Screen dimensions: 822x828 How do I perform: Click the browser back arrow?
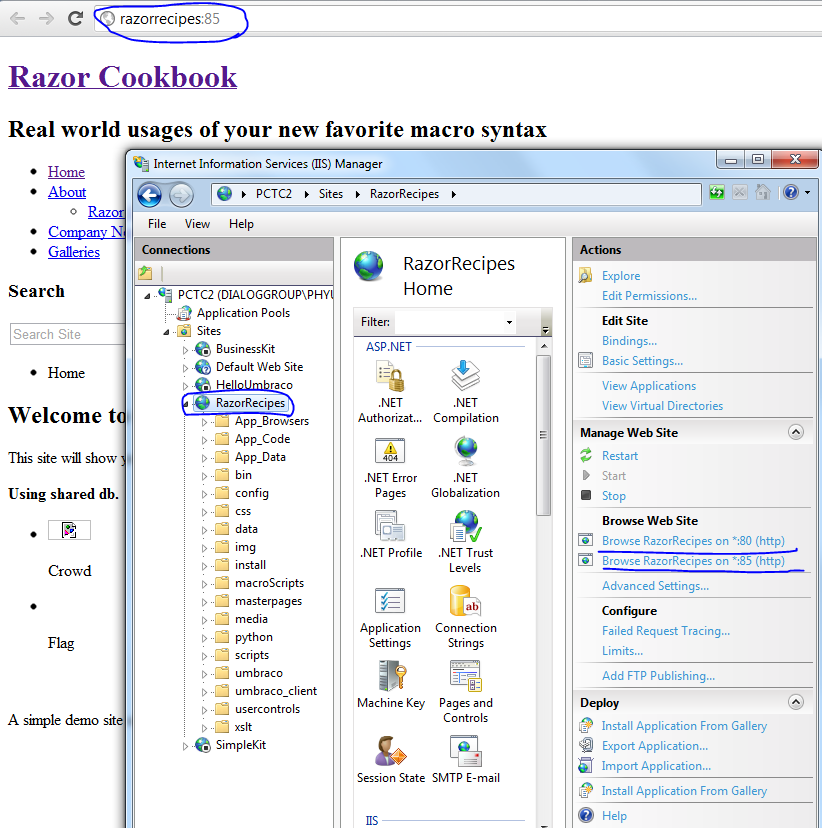17,18
